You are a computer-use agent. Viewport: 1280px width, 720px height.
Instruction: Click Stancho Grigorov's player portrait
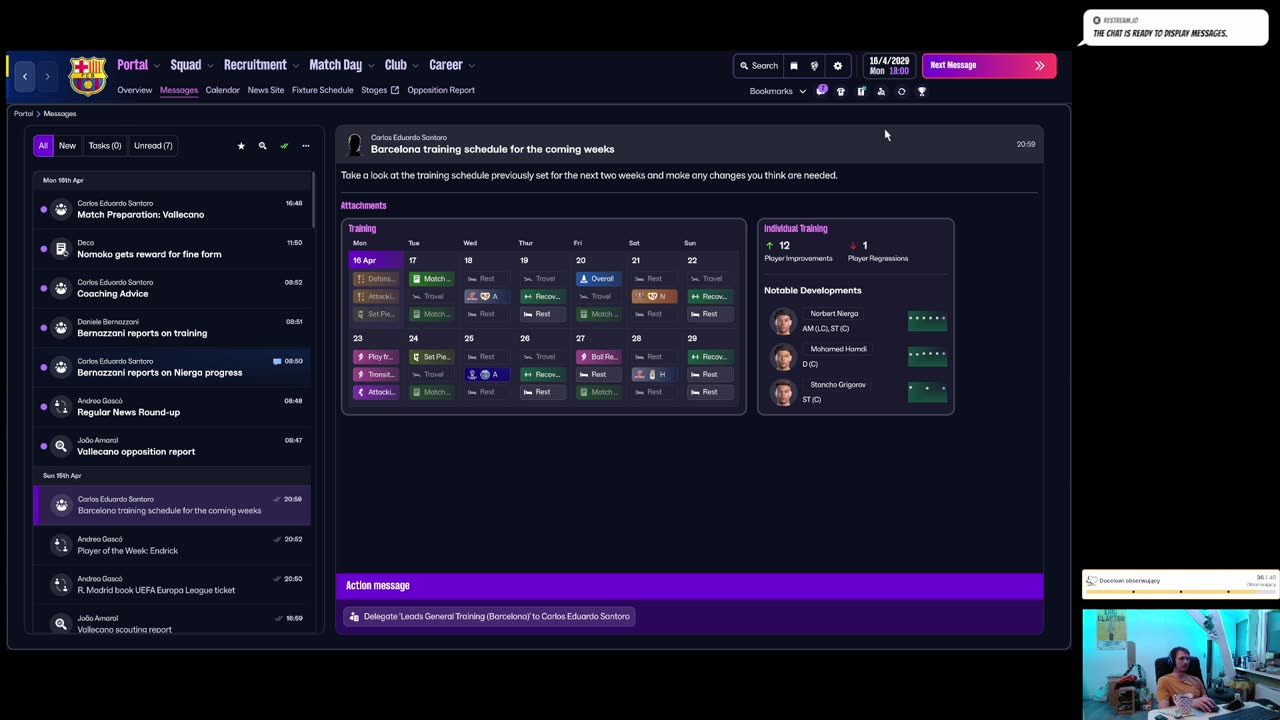pos(782,392)
